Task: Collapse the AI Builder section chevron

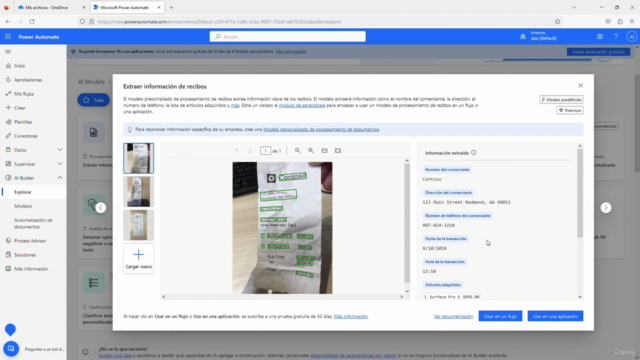Action: [x=60, y=178]
